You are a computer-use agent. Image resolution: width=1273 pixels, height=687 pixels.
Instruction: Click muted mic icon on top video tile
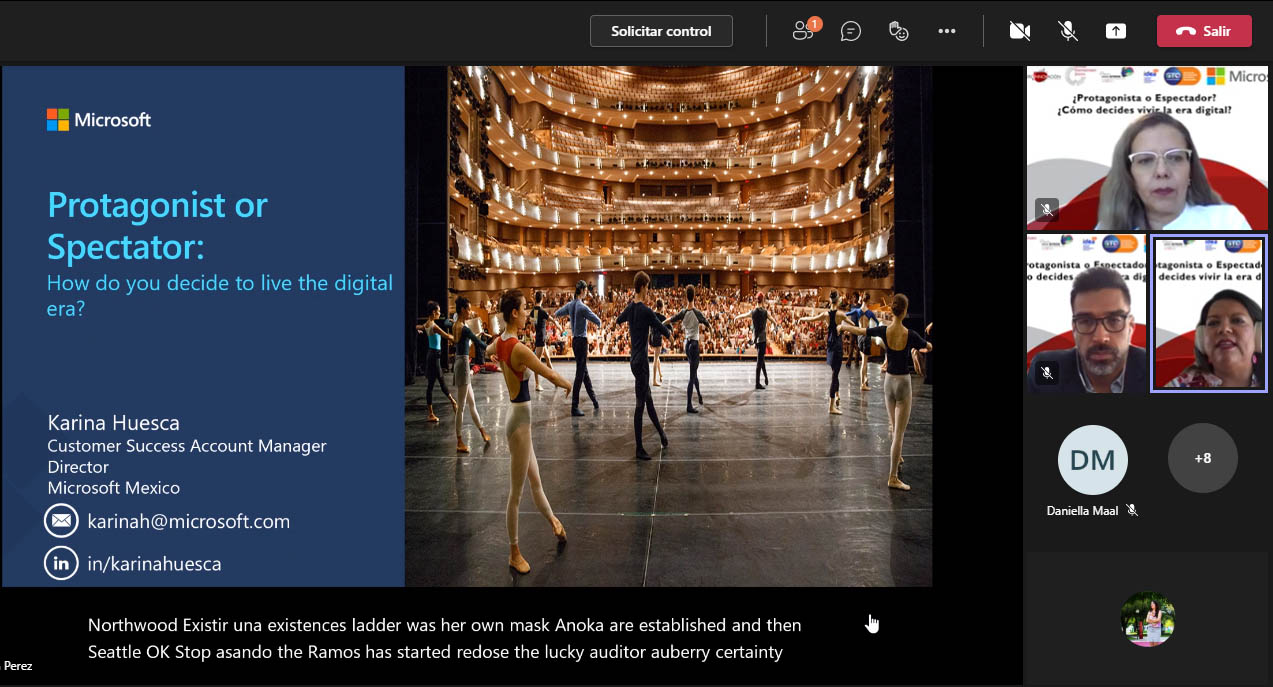click(1046, 210)
